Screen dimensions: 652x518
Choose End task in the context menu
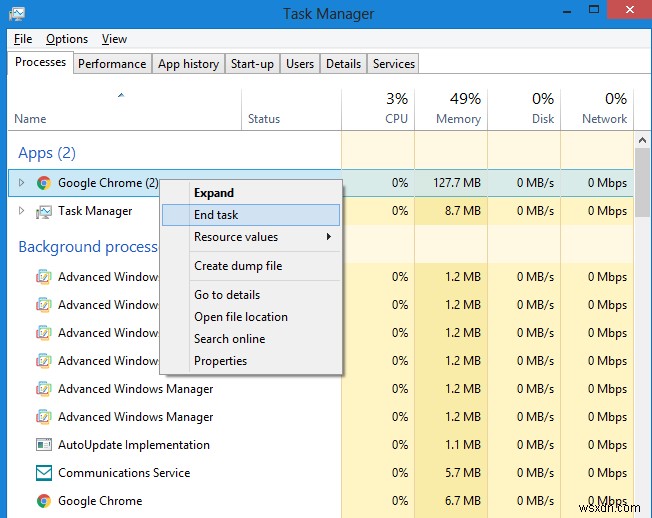point(251,215)
